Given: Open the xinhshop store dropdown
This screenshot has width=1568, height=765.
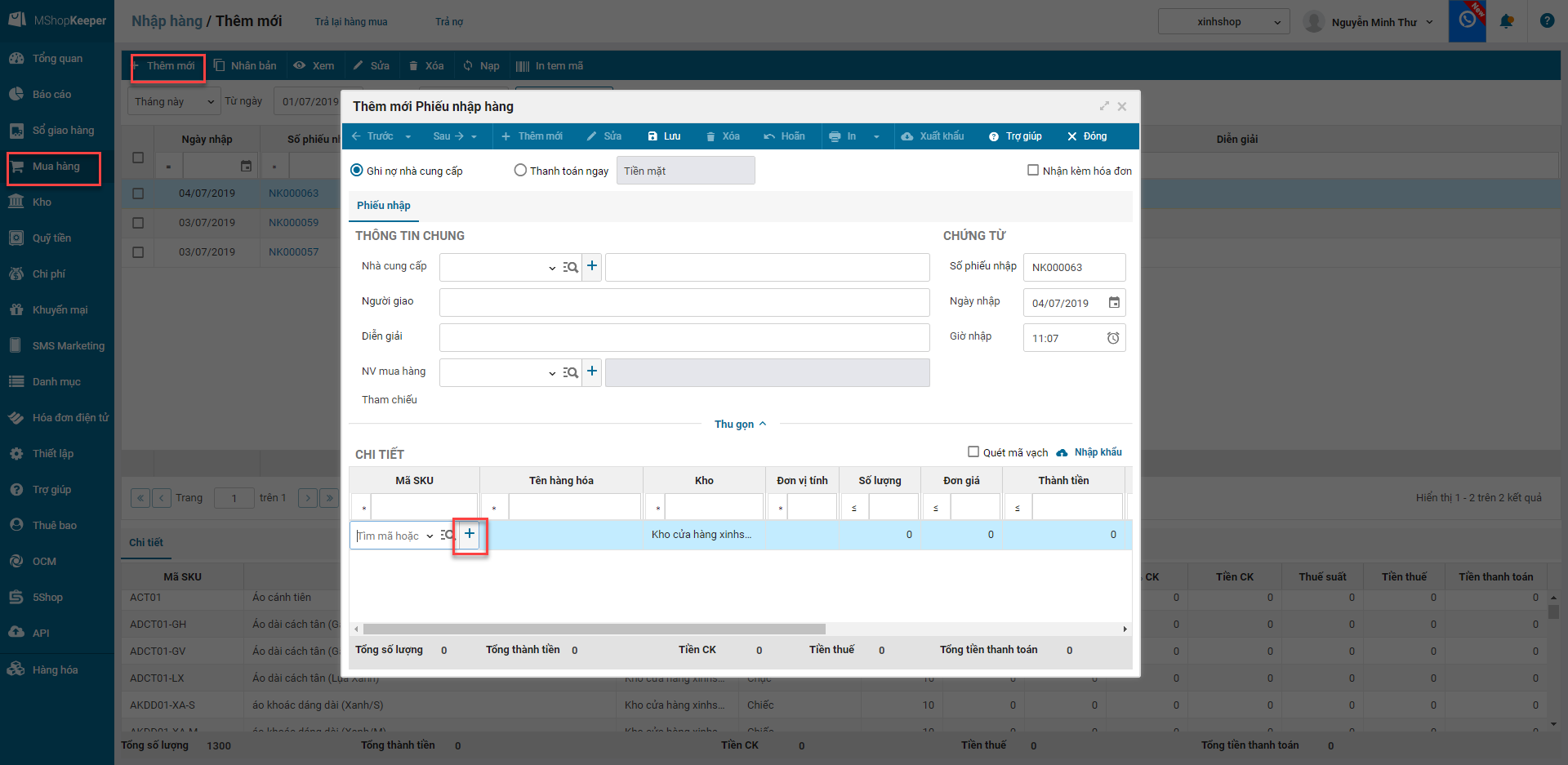Looking at the screenshot, I should [x=1223, y=22].
